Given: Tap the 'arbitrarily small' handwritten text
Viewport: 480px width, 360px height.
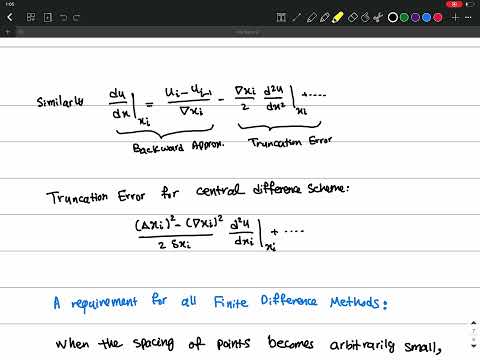Looking at the screenshot, I should (x=385, y=346).
